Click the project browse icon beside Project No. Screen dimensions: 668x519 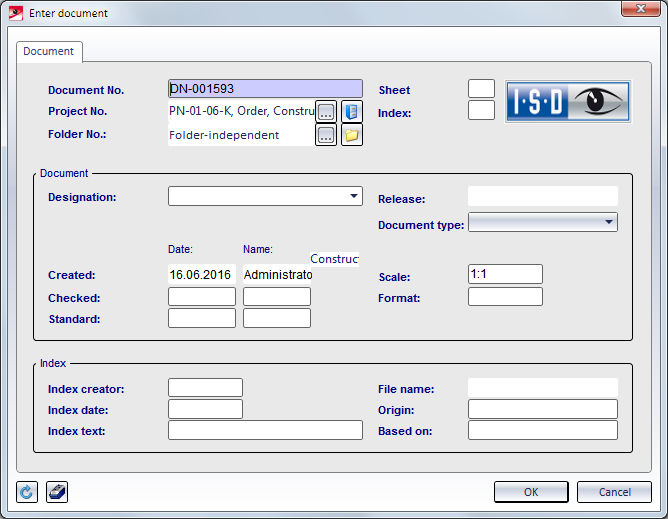(351, 111)
